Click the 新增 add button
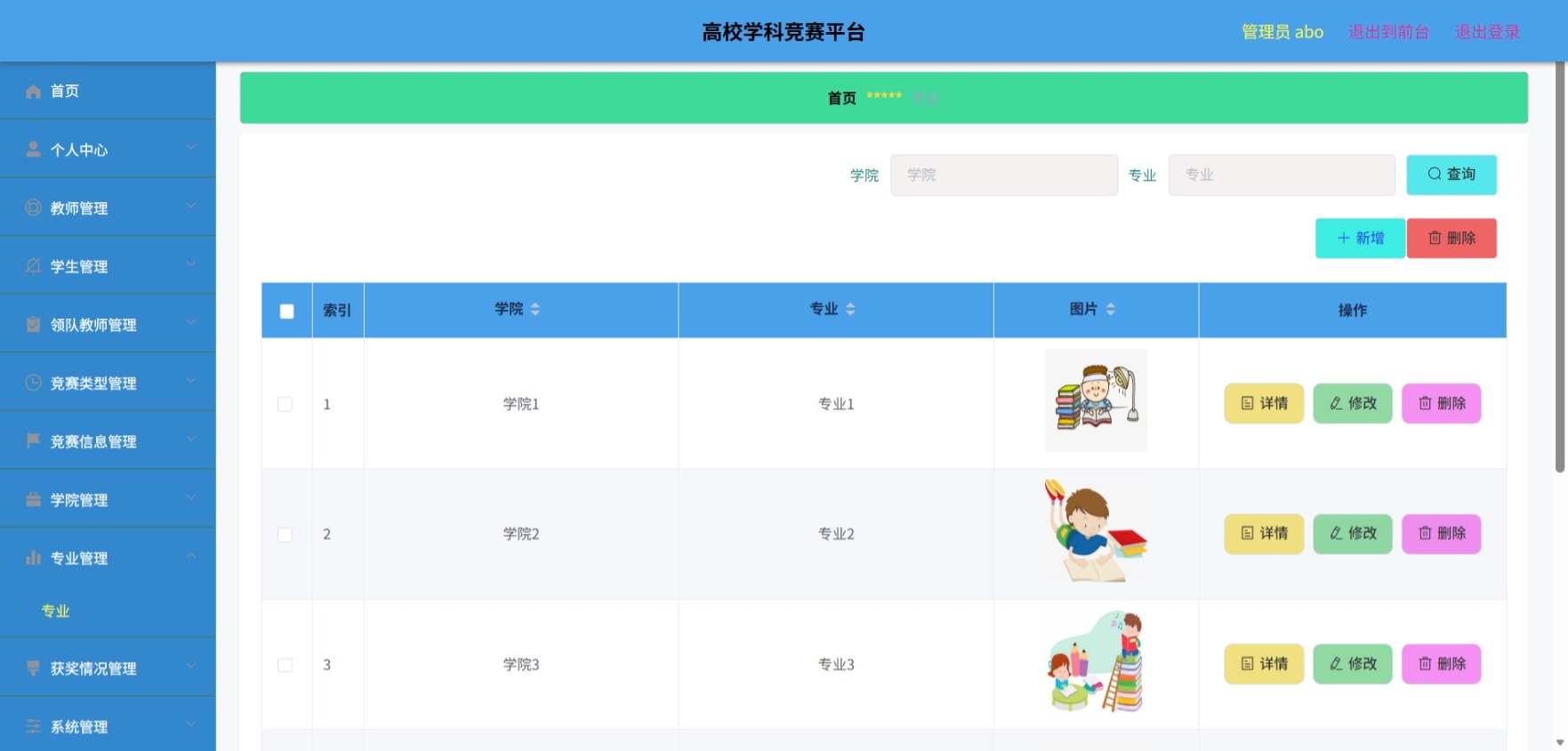 pos(1361,238)
